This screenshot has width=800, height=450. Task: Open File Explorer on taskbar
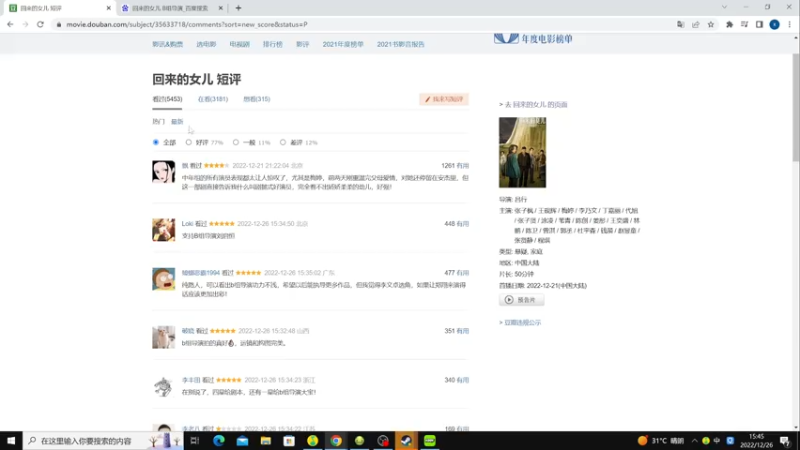[266, 441]
